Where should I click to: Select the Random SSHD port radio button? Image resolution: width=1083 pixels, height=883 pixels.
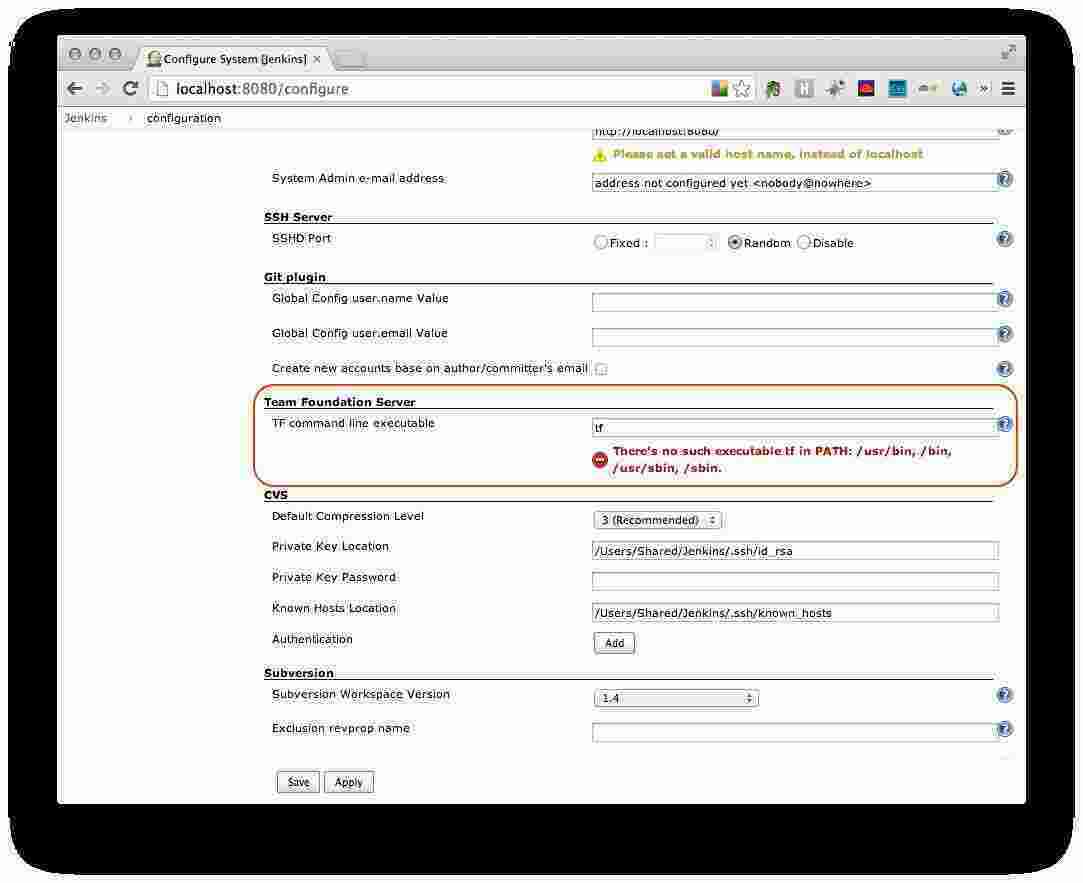735,243
